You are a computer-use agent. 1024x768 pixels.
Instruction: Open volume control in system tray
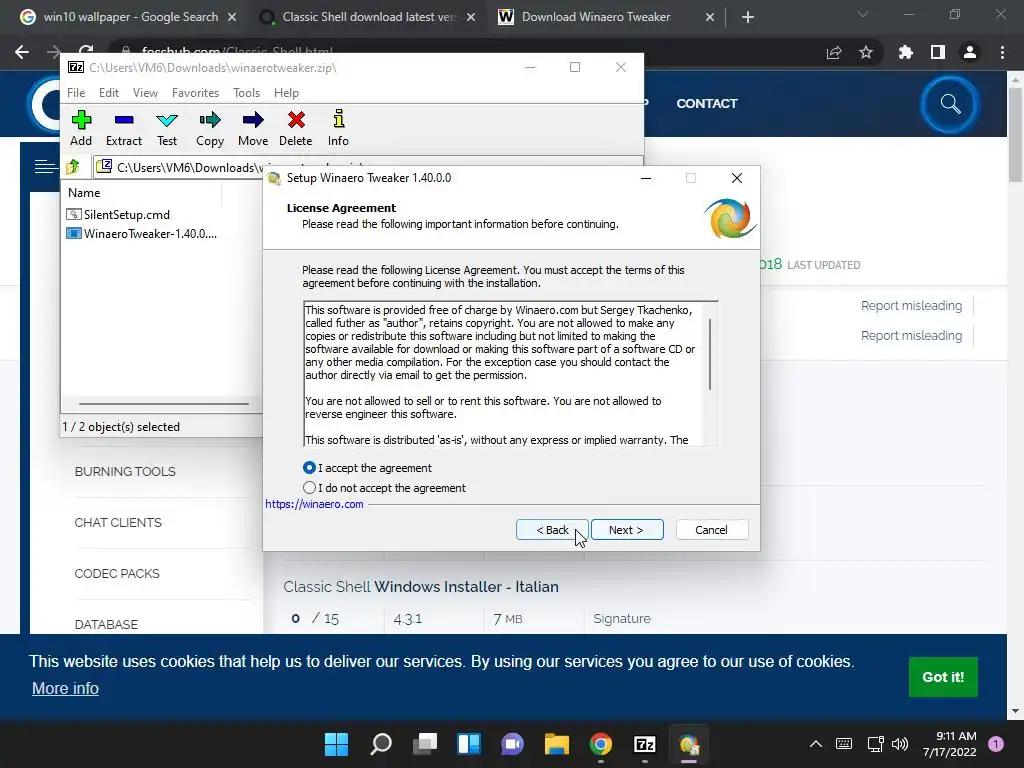coord(900,744)
